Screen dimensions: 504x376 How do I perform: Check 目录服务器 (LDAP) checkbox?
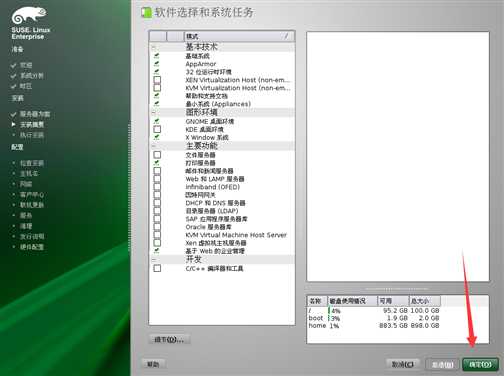(157, 211)
